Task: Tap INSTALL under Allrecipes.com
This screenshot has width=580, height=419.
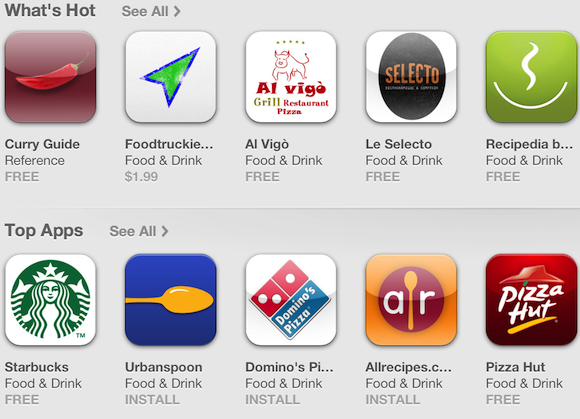Action: (393, 400)
